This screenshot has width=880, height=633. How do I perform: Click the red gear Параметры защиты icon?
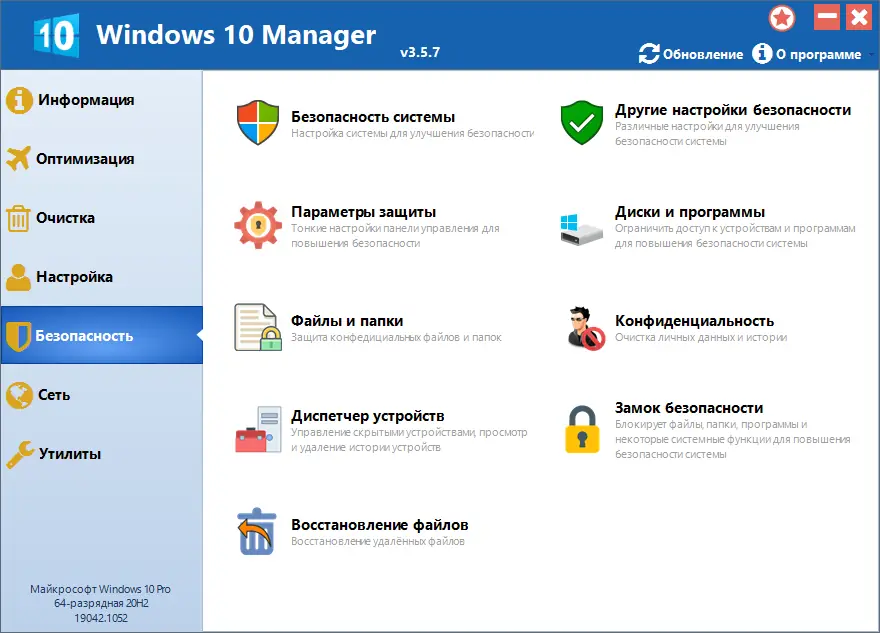(258, 225)
